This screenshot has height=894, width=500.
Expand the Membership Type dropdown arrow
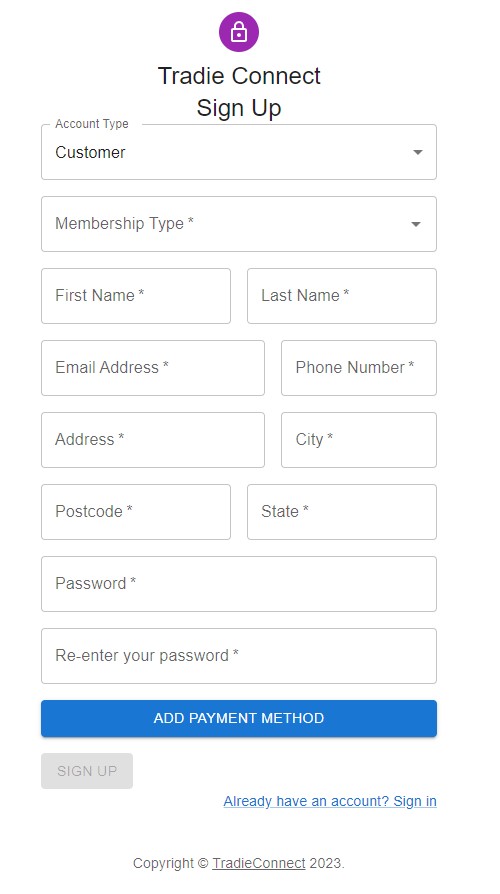416,224
